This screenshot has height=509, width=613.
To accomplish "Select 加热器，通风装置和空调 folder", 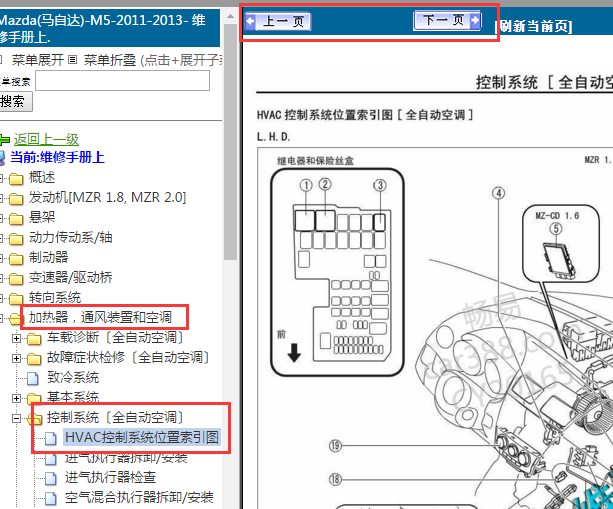I will pyautogui.click(x=100, y=317).
